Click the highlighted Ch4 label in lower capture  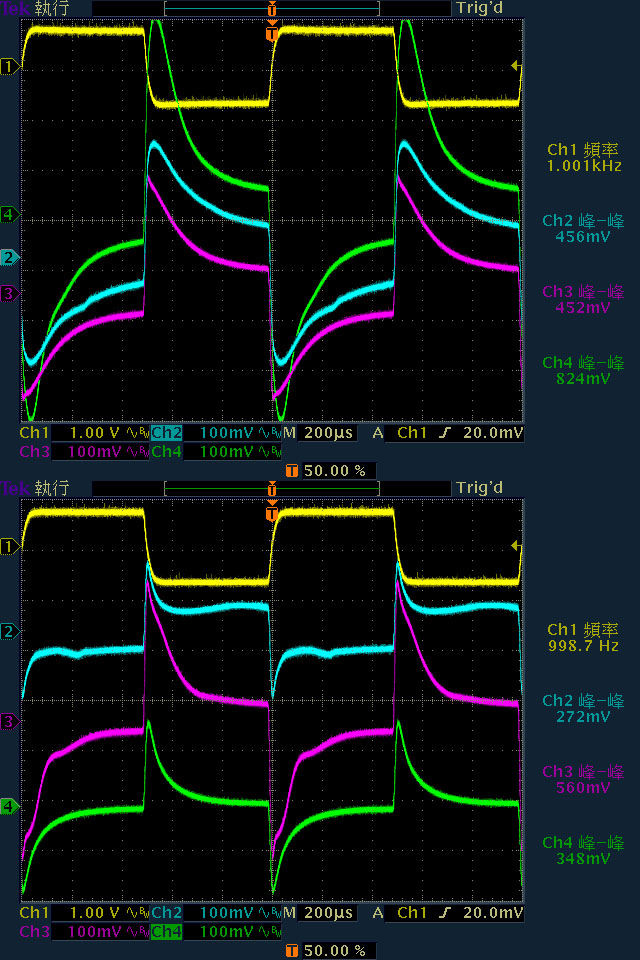coord(167,931)
